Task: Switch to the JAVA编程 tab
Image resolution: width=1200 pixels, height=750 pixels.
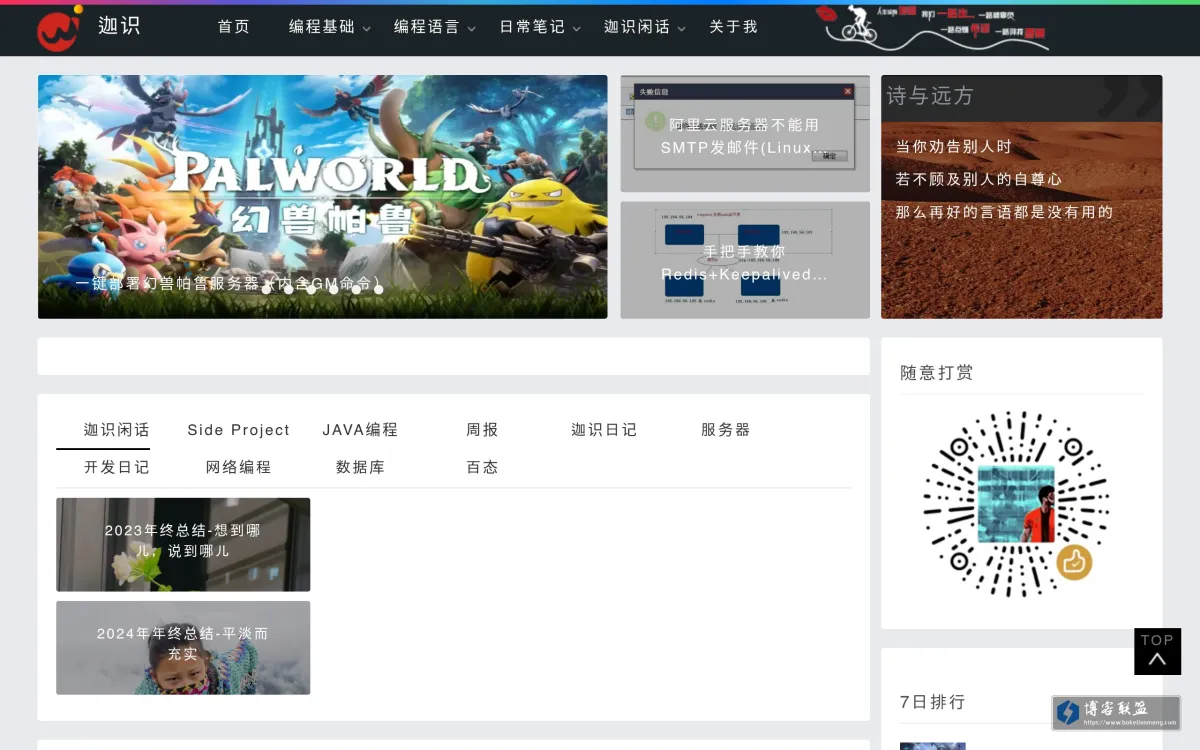Action: (360, 430)
